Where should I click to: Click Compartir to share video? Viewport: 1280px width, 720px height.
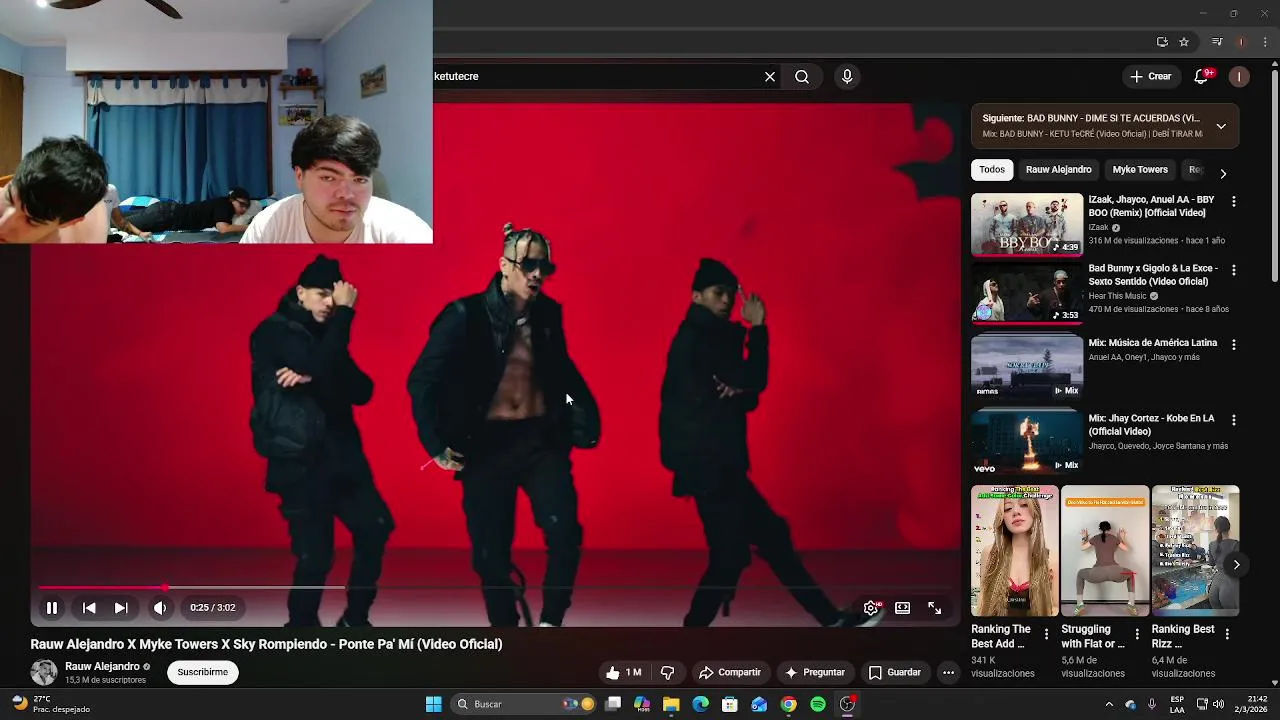730,673
